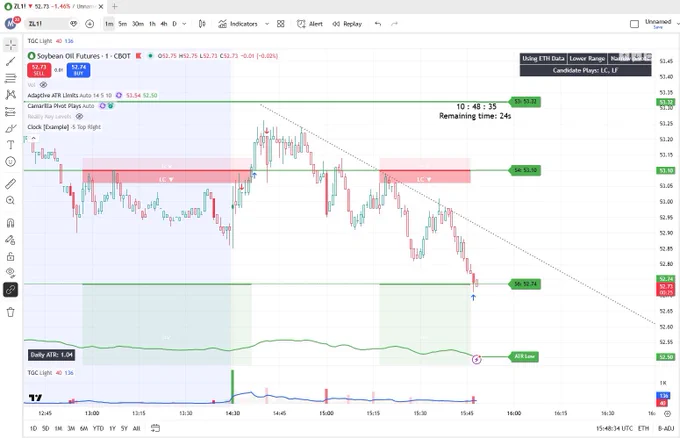Select the 1h timeframe
680x438 pixels.
click(152, 24)
